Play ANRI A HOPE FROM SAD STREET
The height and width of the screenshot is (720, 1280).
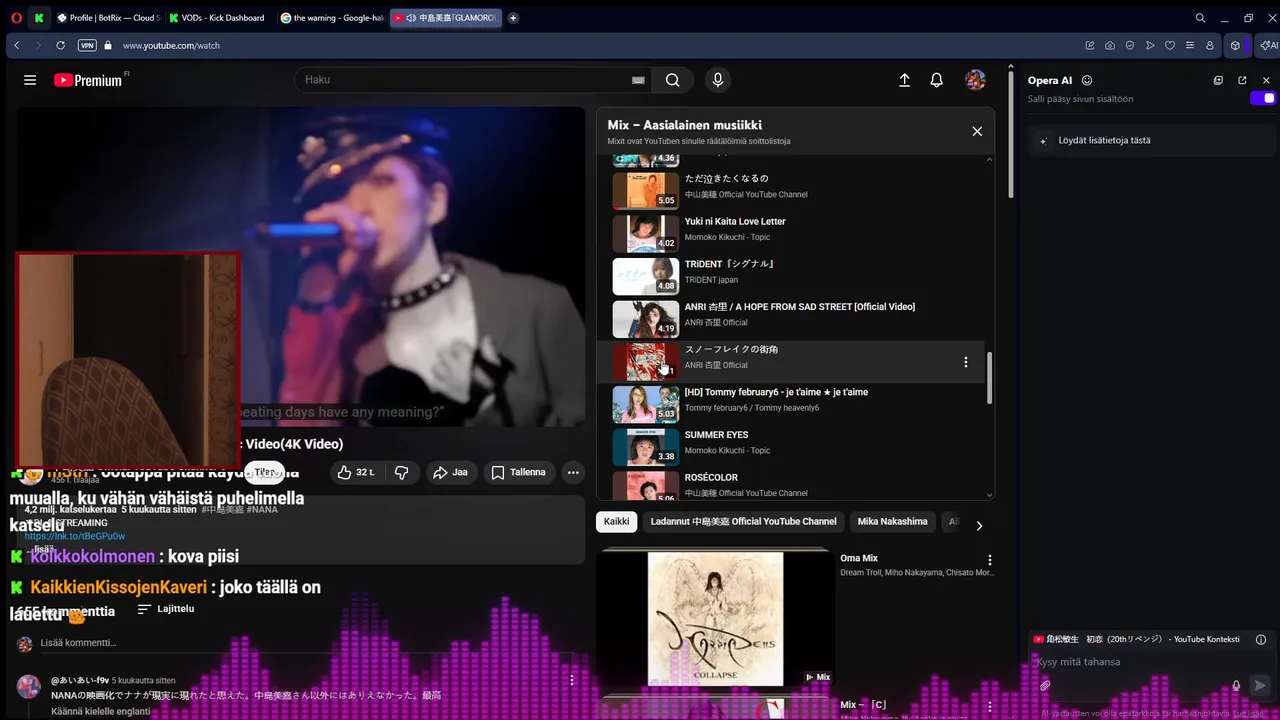coord(790,319)
